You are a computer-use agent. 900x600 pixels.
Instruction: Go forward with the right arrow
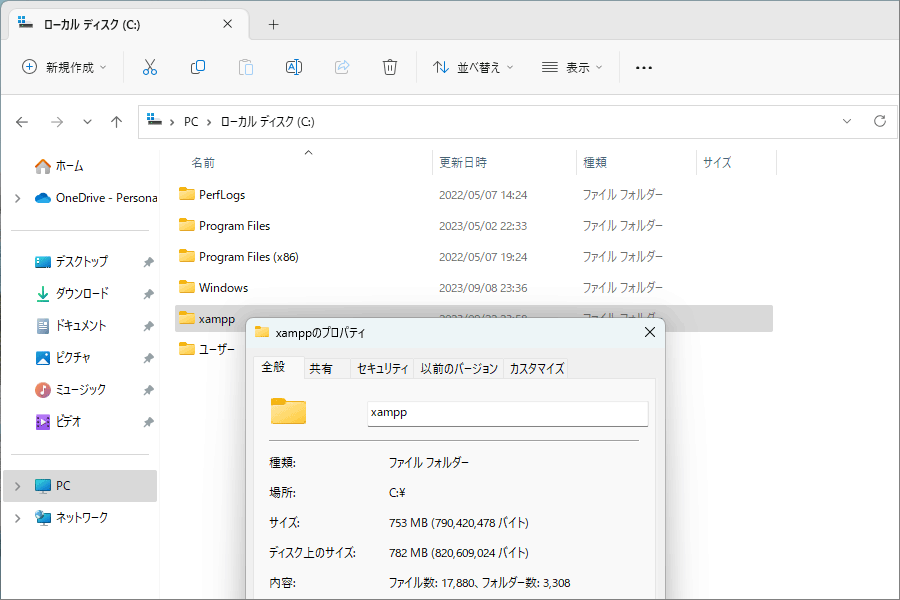point(57,122)
